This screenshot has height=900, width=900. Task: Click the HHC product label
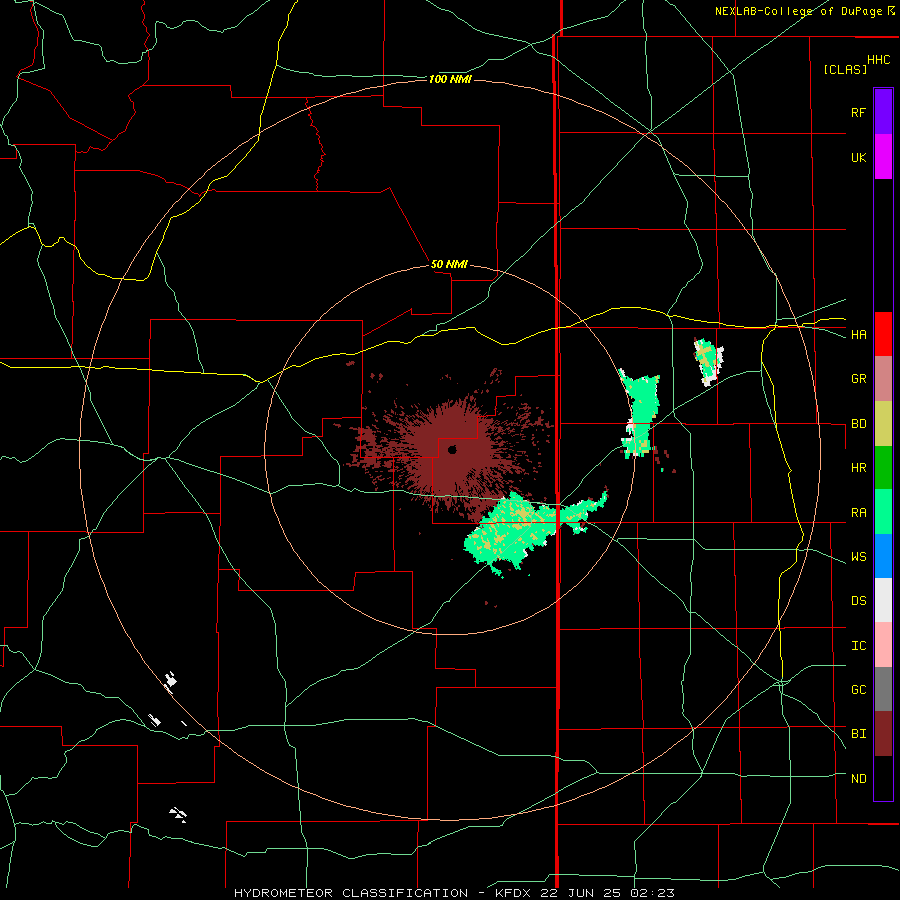[x=879, y=60]
